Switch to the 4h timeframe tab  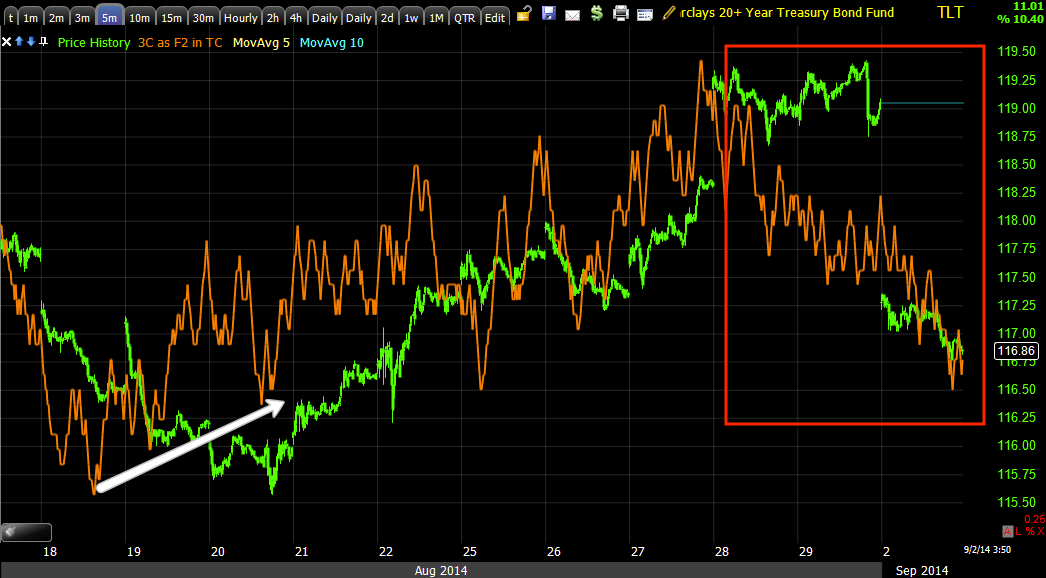tap(296, 17)
